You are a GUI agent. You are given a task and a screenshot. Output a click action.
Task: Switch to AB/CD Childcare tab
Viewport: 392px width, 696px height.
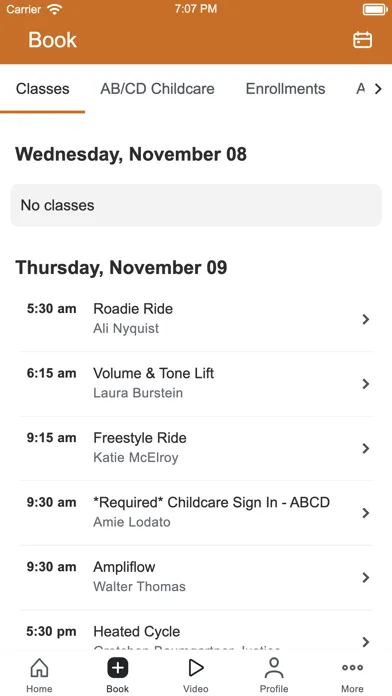pos(157,89)
